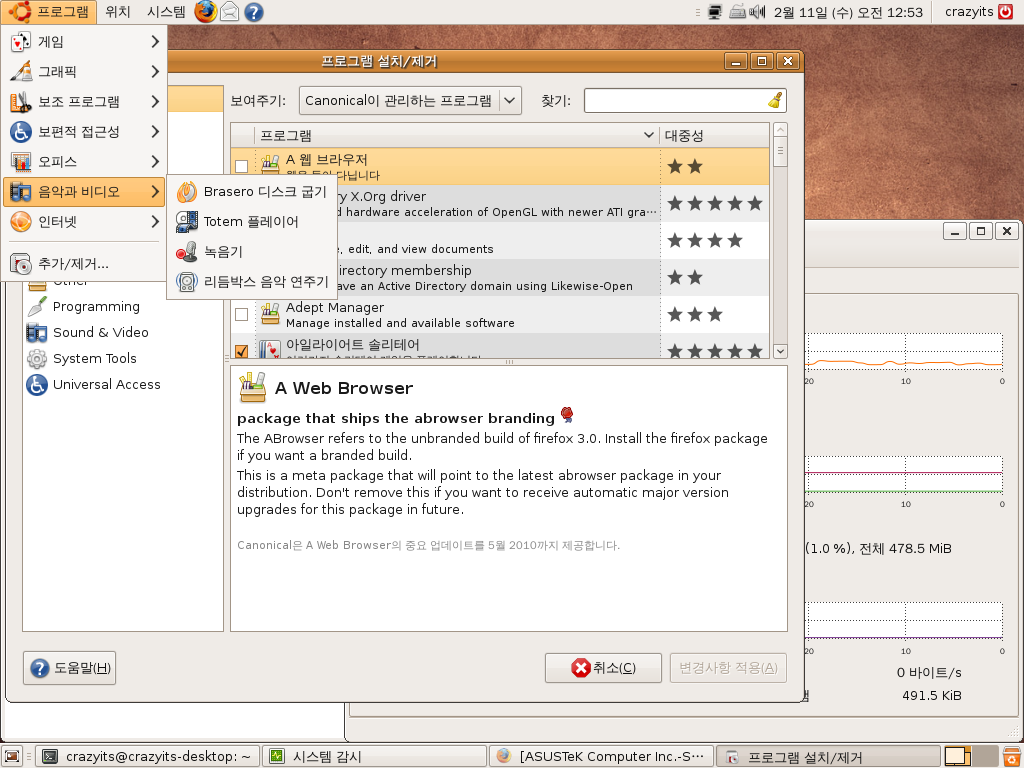
Task: Click the '0 바이트/s' value in system monitor
Action: tap(929, 672)
